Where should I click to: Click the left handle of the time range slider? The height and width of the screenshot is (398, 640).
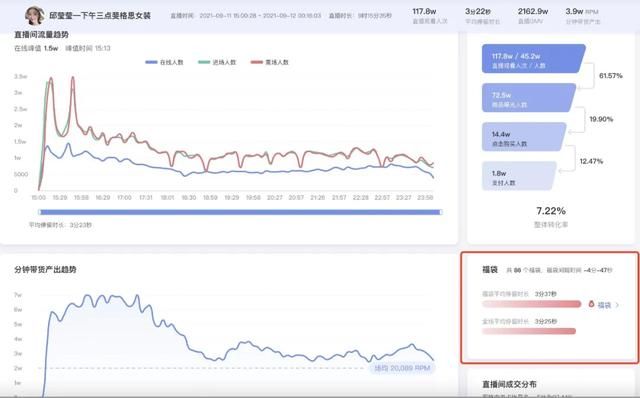(40, 212)
